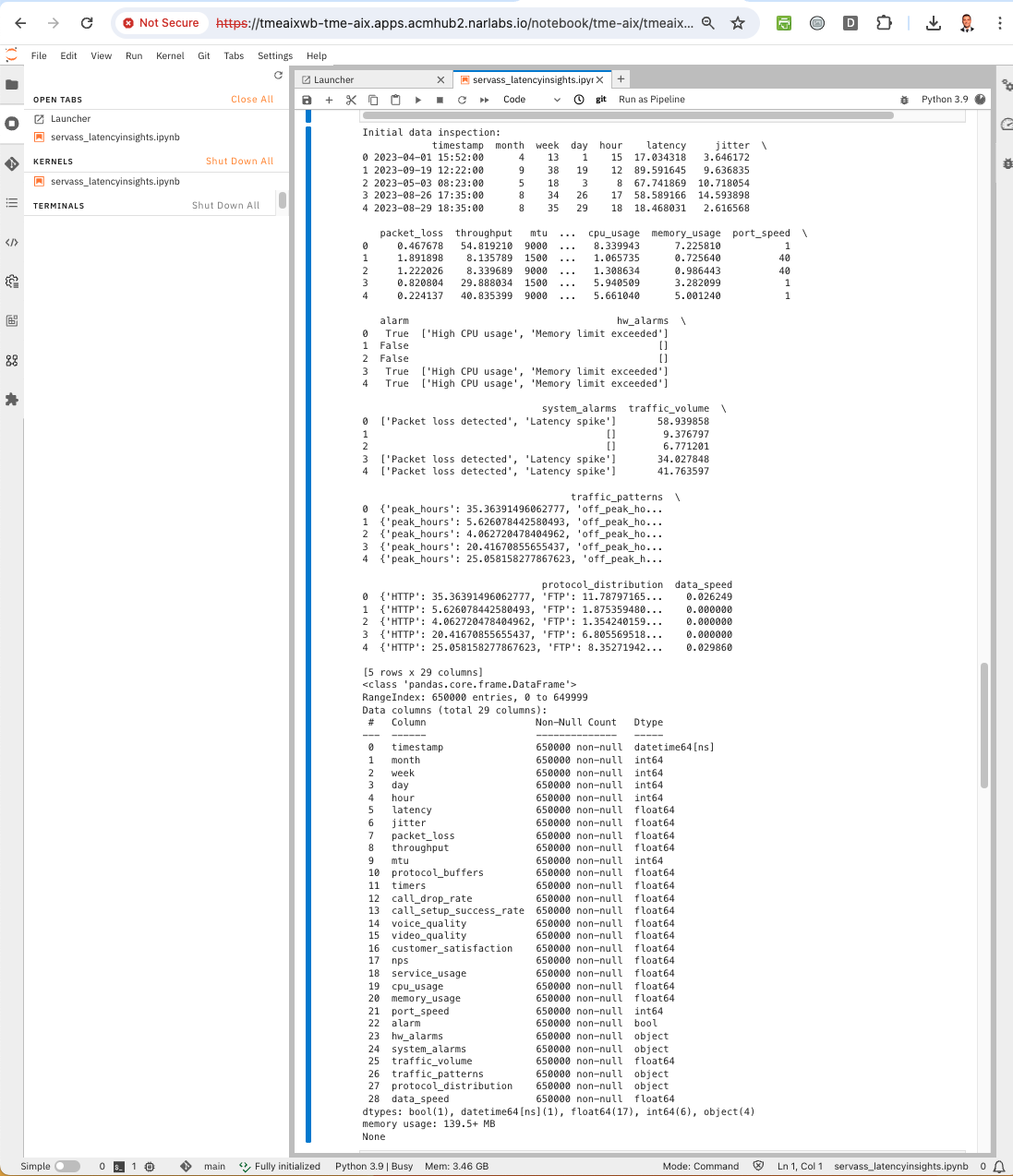Open the Git sidebar panel

[12, 163]
